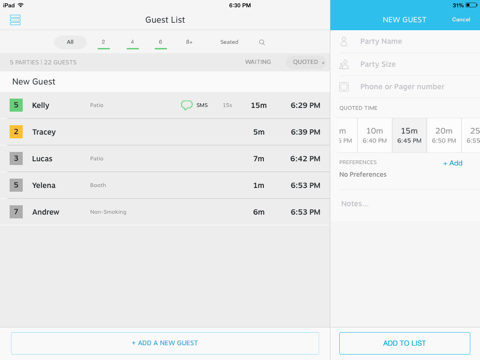480x360 pixels.
Task: Tap the Wi-Fi status icon
Action: pos(21,5)
